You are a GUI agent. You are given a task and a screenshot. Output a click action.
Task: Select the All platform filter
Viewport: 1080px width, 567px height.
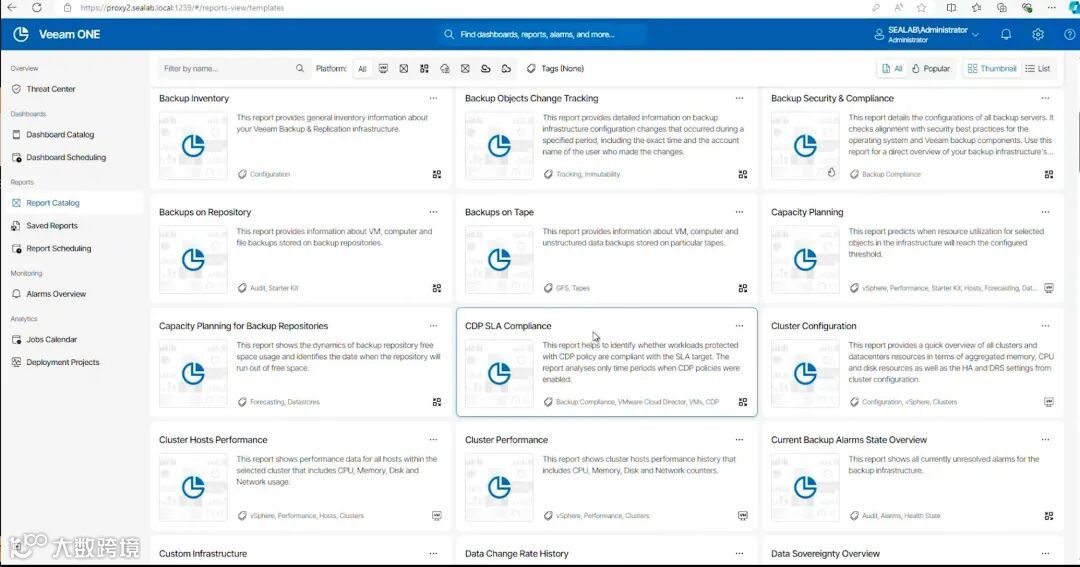362,68
